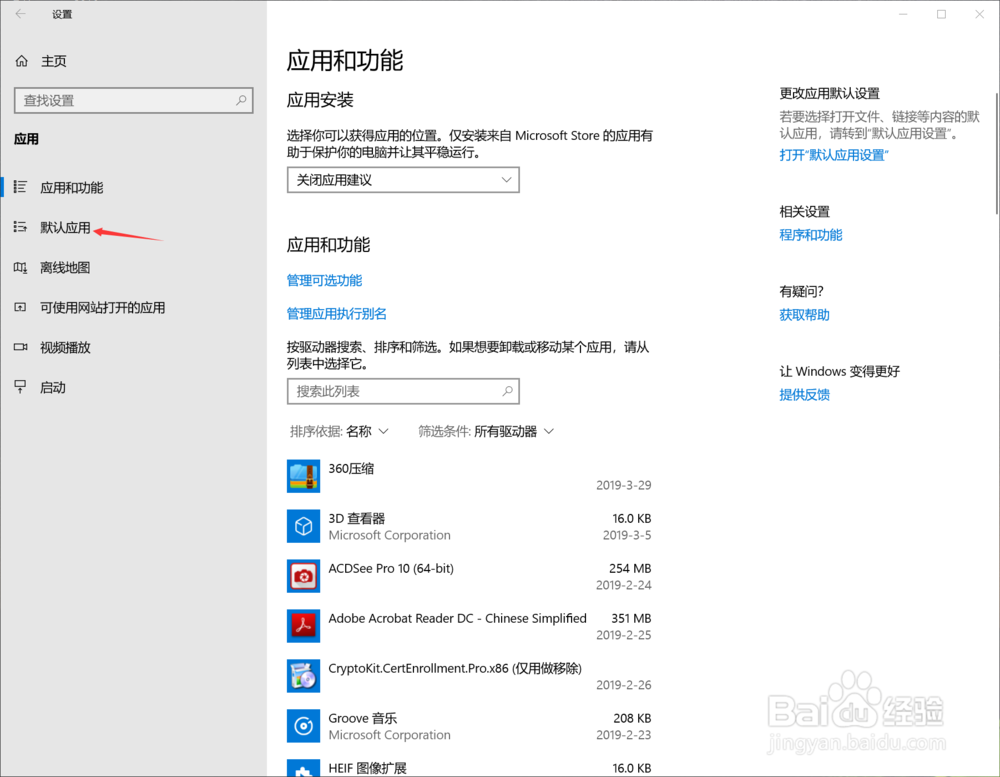
Task: Click the 351 MB size of Adobe Reader
Action: point(631,618)
